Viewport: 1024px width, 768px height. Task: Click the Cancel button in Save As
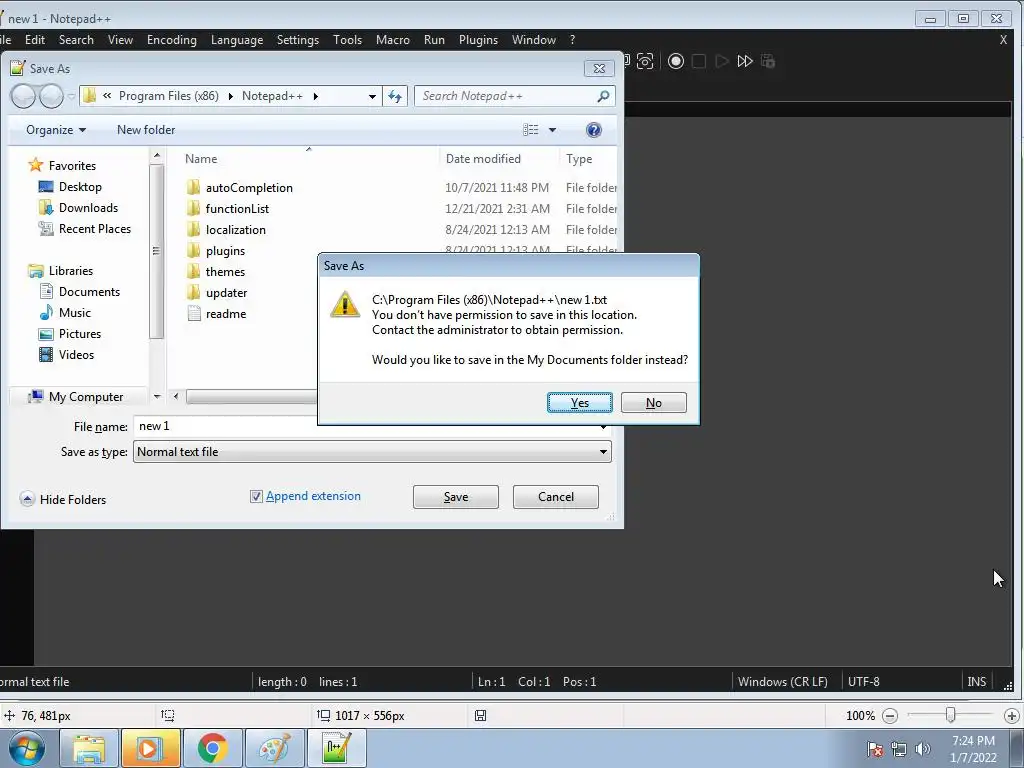click(556, 497)
